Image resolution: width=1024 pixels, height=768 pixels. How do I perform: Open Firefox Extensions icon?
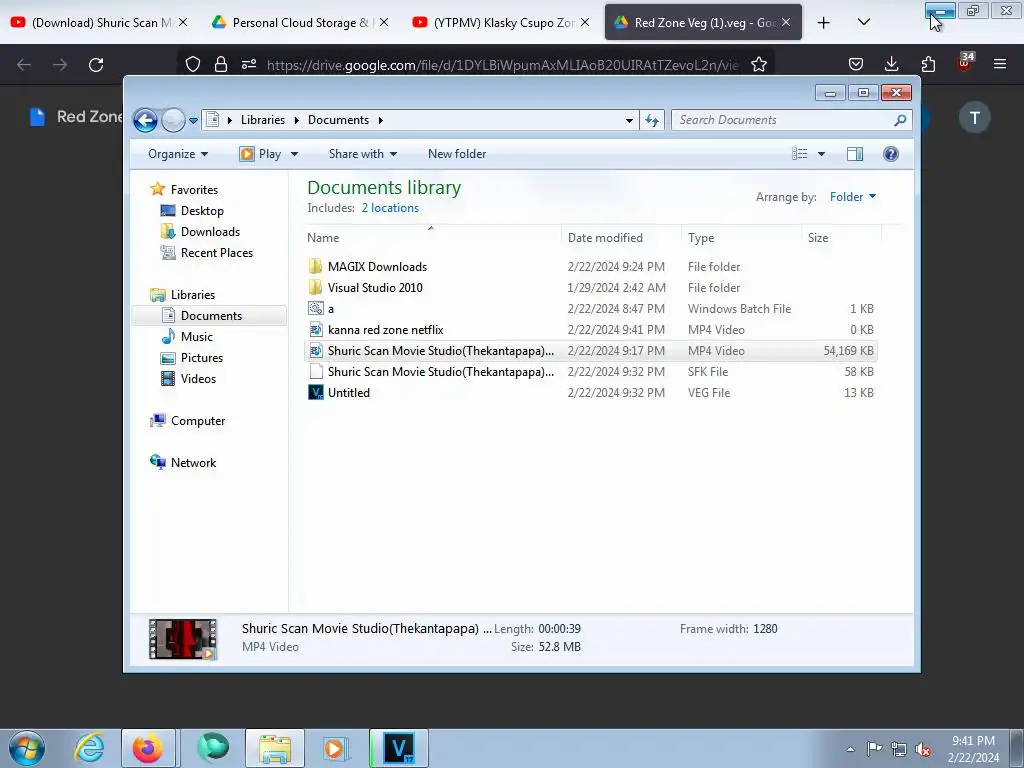click(x=928, y=64)
